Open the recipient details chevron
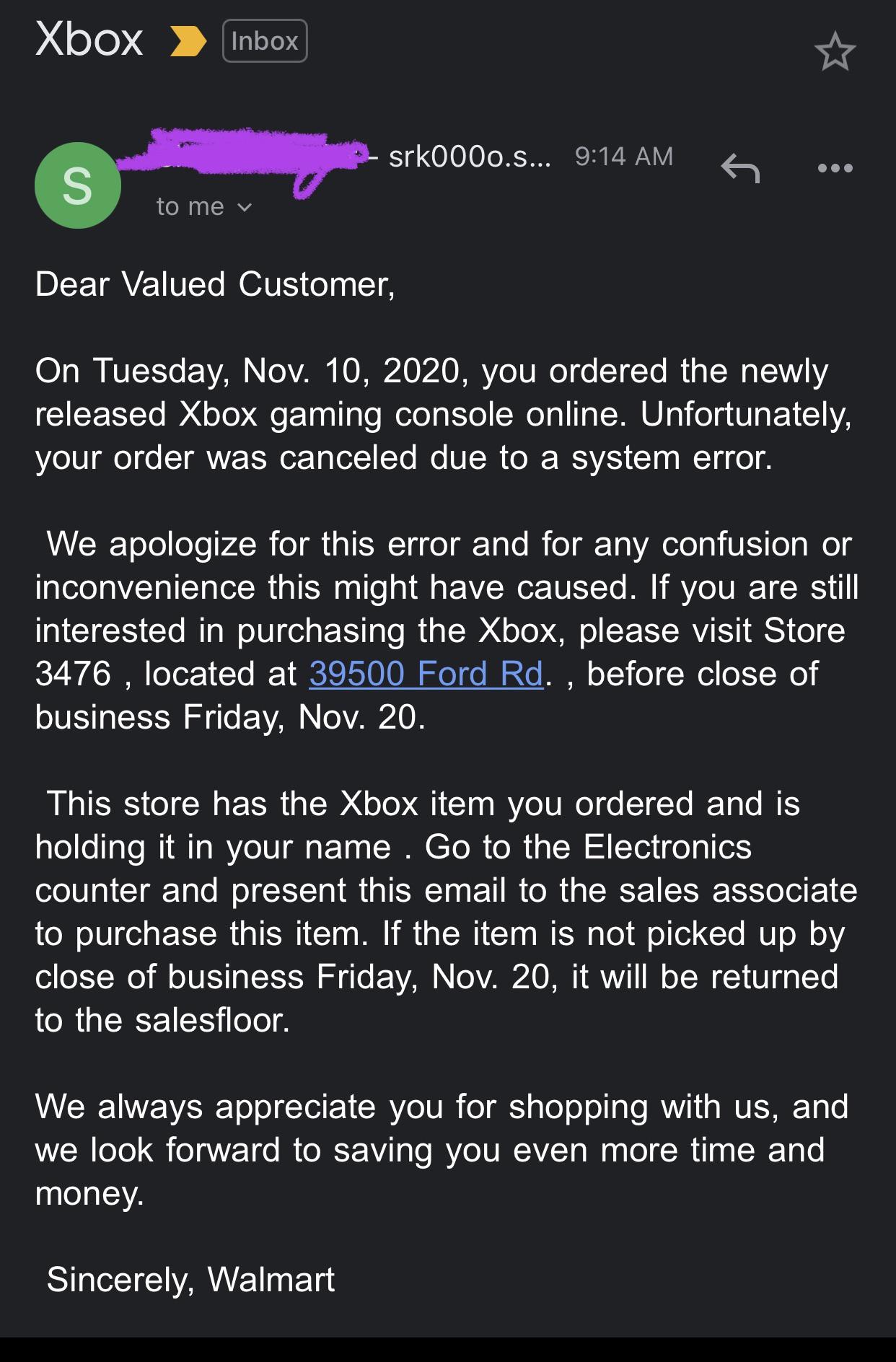The height and width of the screenshot is (1362, 896). 245,208
